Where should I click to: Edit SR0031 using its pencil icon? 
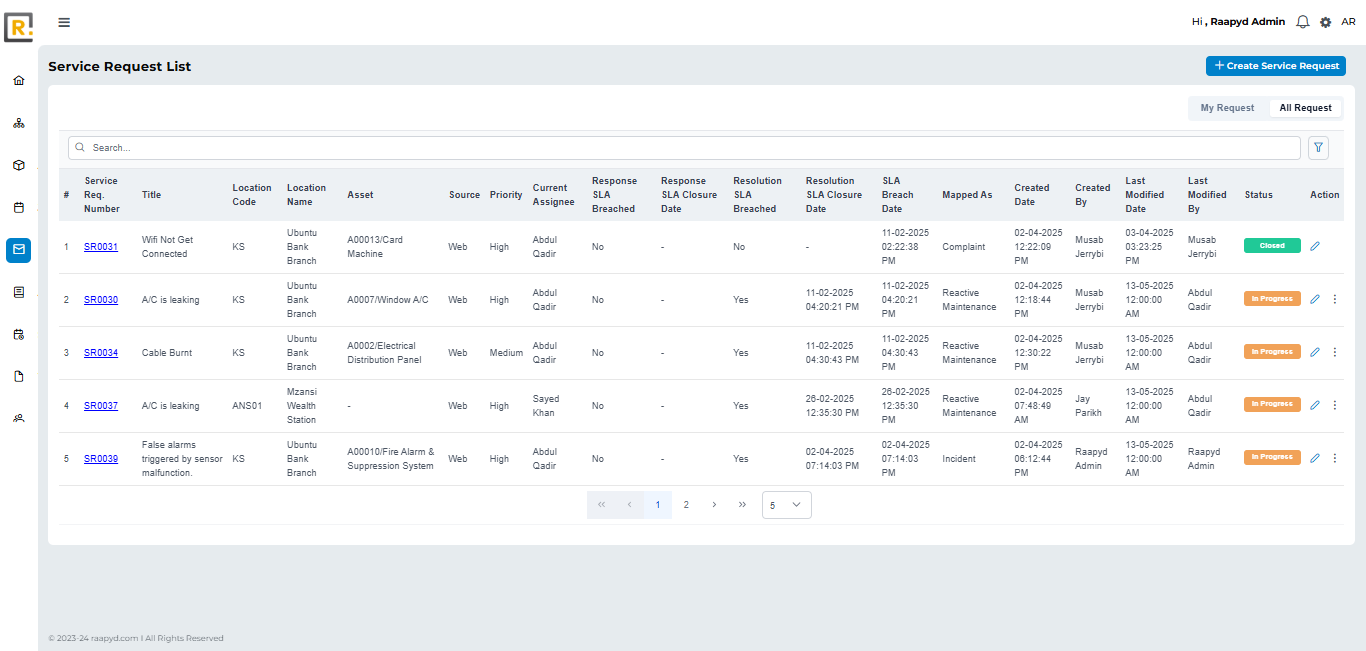point(1314,244)
